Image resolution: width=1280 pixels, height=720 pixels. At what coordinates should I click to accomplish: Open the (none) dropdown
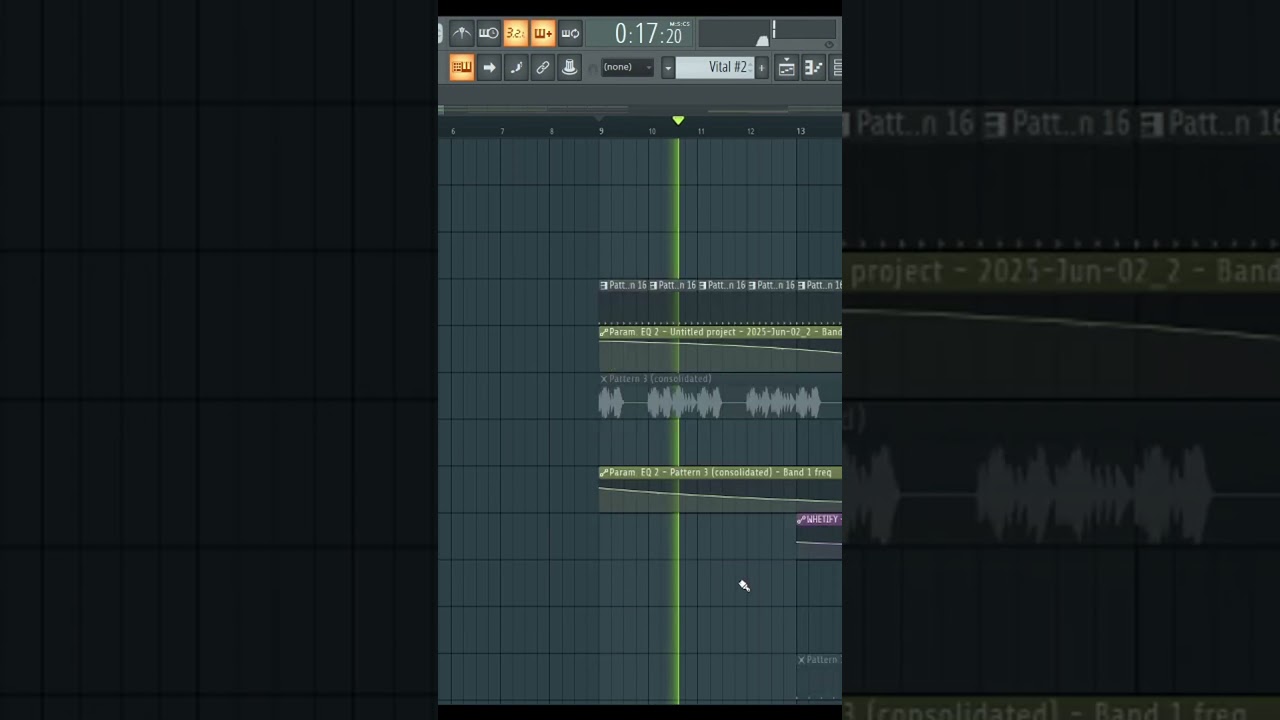pyautogui.click(x=627, y=67)
